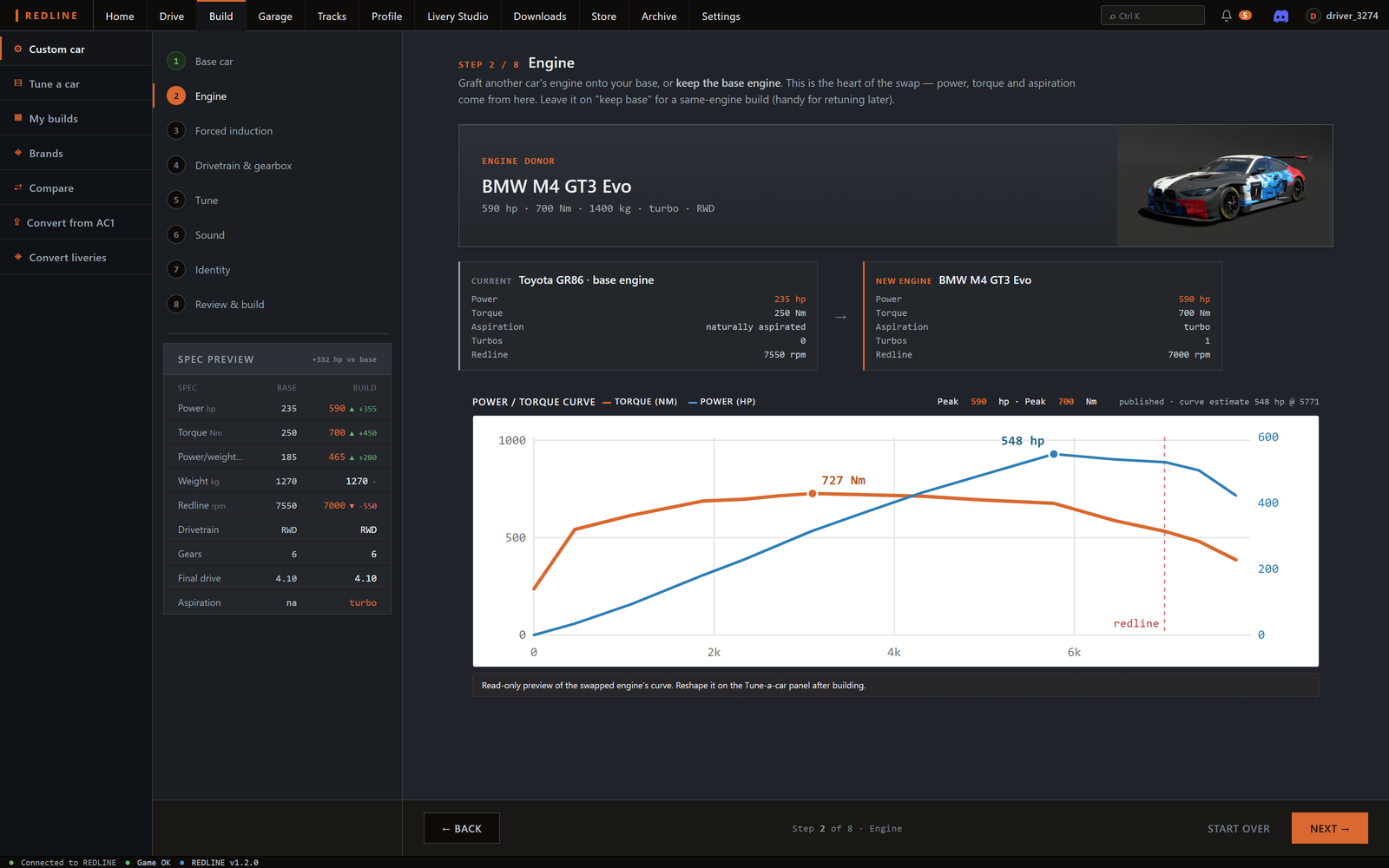Screen dimensions: 1389x868
Task: Click the driver_3274 avatar icon
Action: [1313, 16]
